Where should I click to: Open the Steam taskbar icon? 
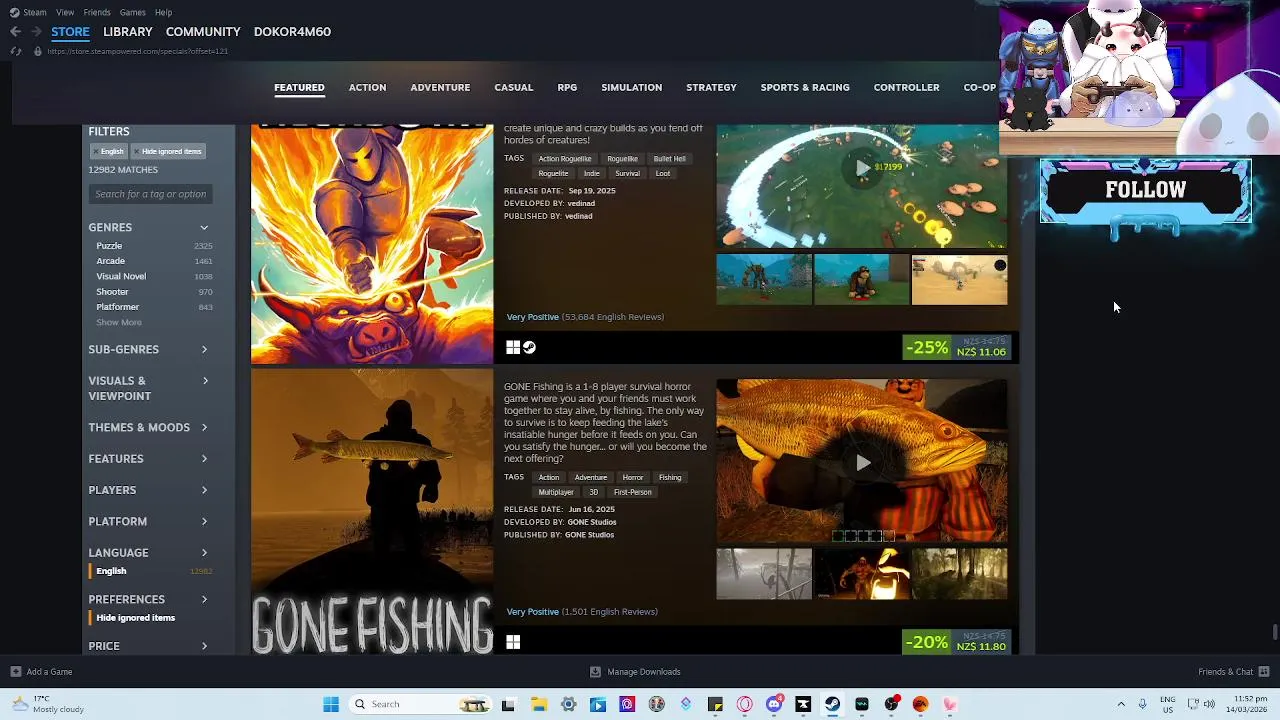[x=832, y=704]
